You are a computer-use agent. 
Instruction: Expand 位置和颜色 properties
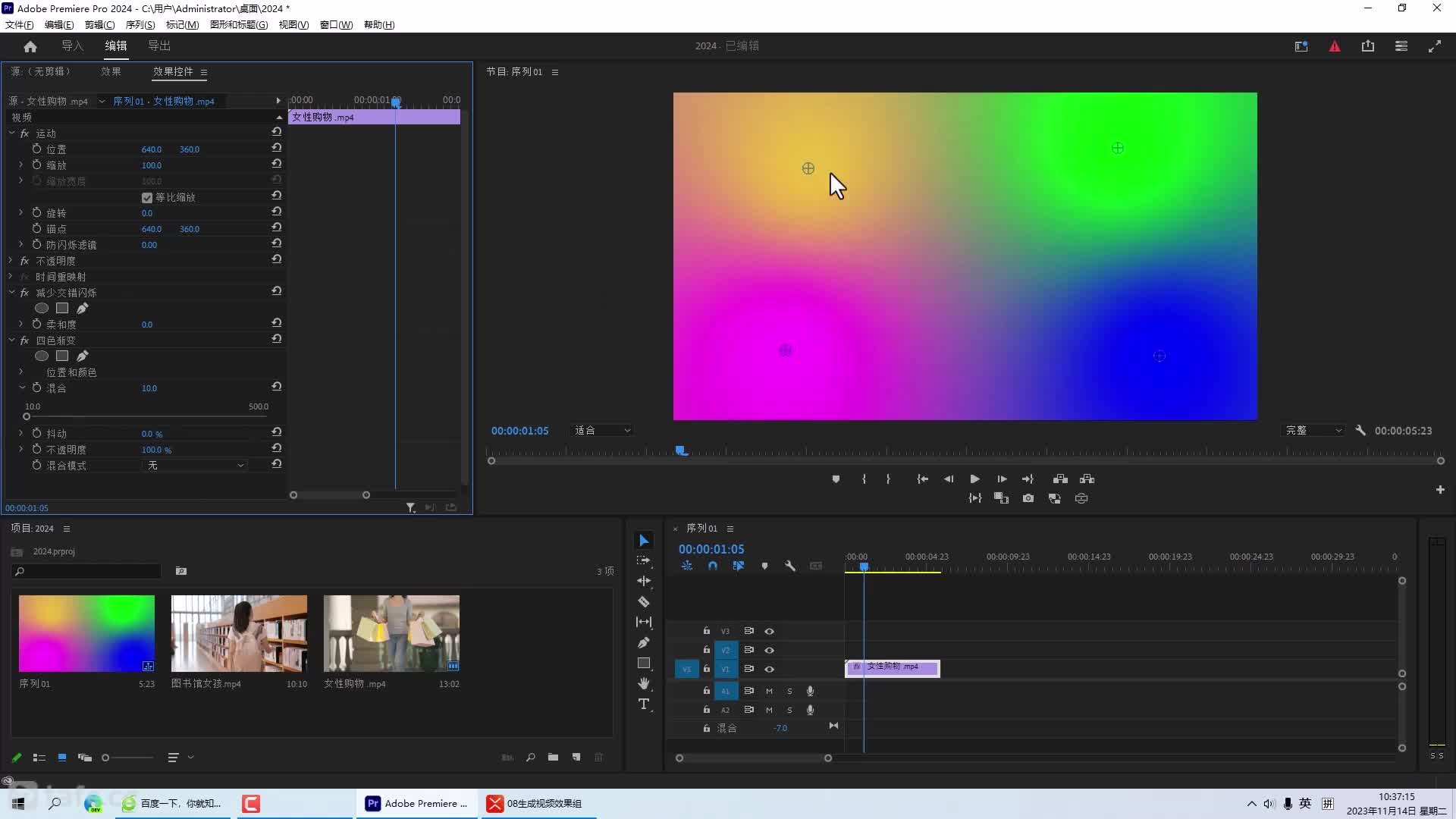[21, 372]
